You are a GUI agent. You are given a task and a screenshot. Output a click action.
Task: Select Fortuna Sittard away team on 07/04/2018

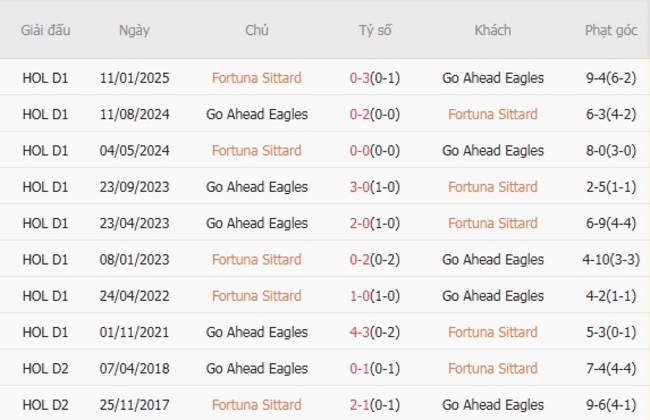tap(492, 369)
